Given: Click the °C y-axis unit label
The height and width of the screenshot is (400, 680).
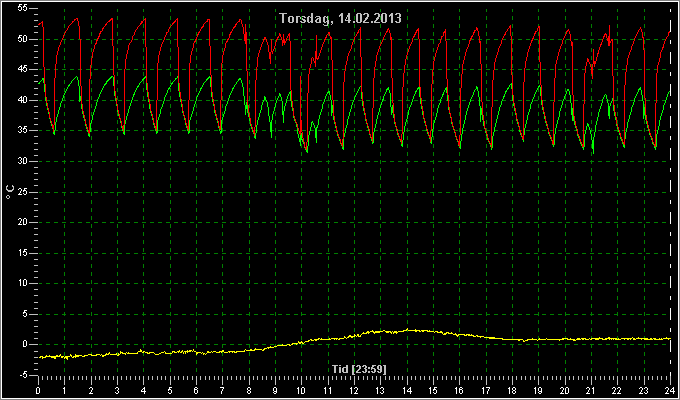Looking at the screenshot, I should 10,192.
